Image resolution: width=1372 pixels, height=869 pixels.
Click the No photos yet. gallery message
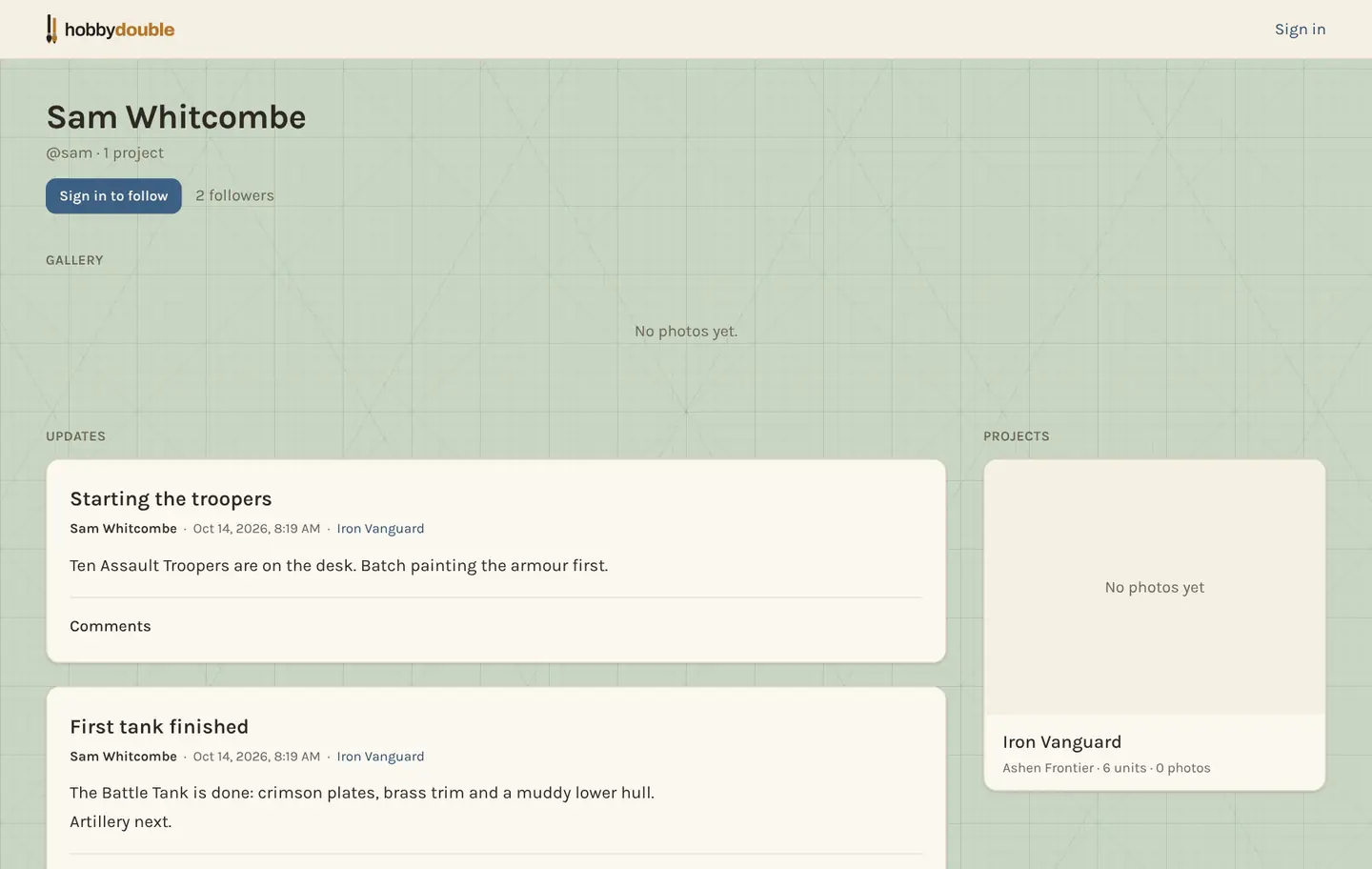pyautogui.click(x=686, y=331)
